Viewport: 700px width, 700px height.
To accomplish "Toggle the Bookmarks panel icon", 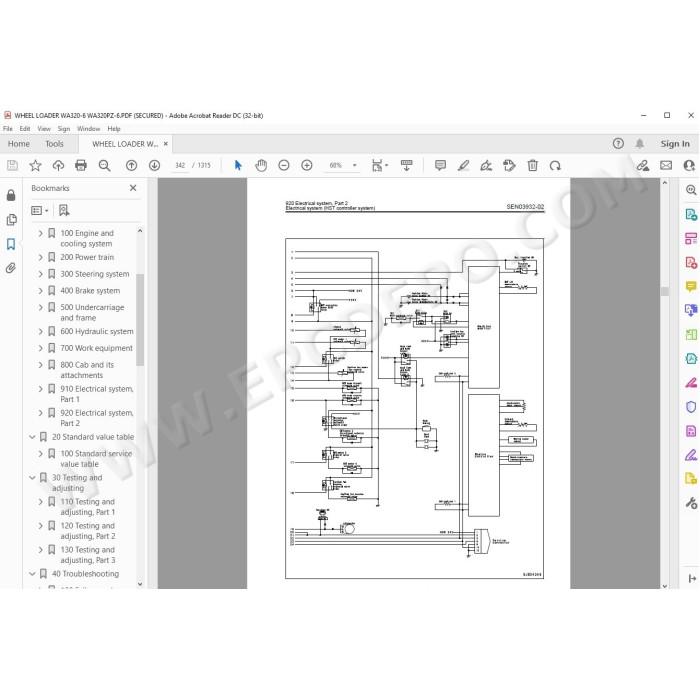I will 11,244.
